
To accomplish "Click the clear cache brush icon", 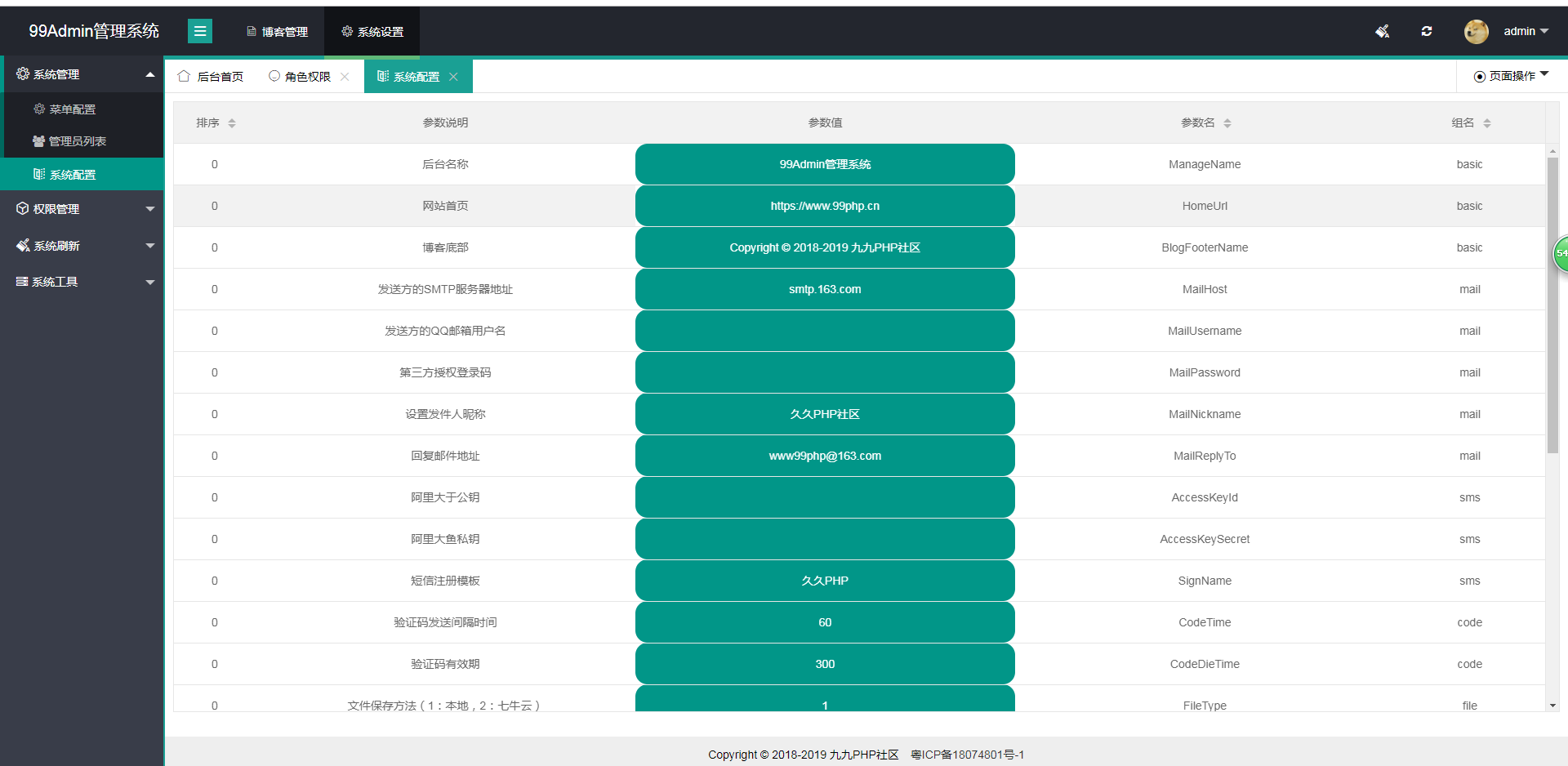I will click(x=1382, y=31).
